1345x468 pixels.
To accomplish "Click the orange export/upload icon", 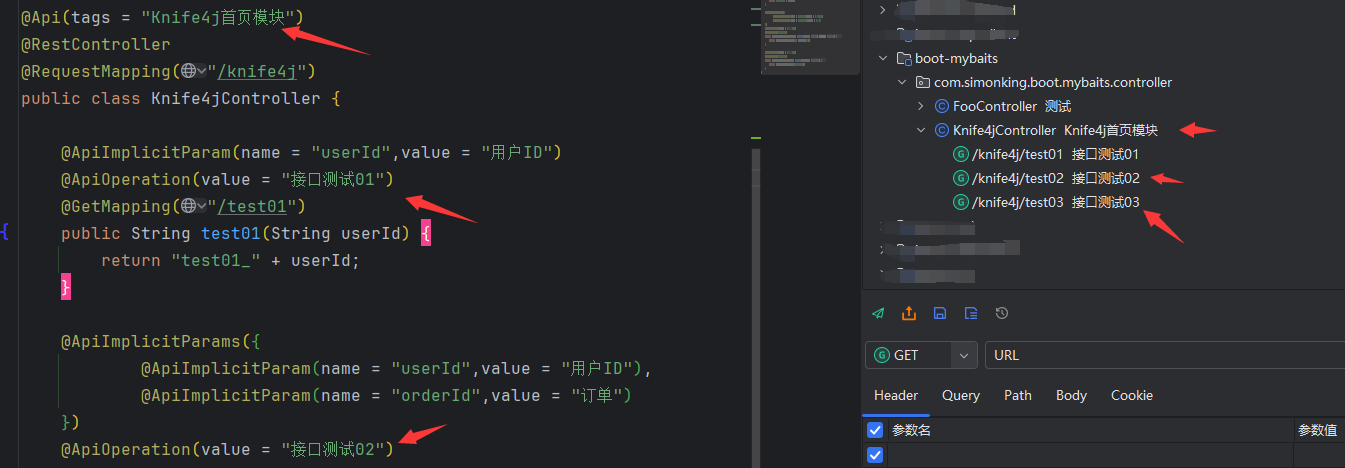I will (909, 313).
